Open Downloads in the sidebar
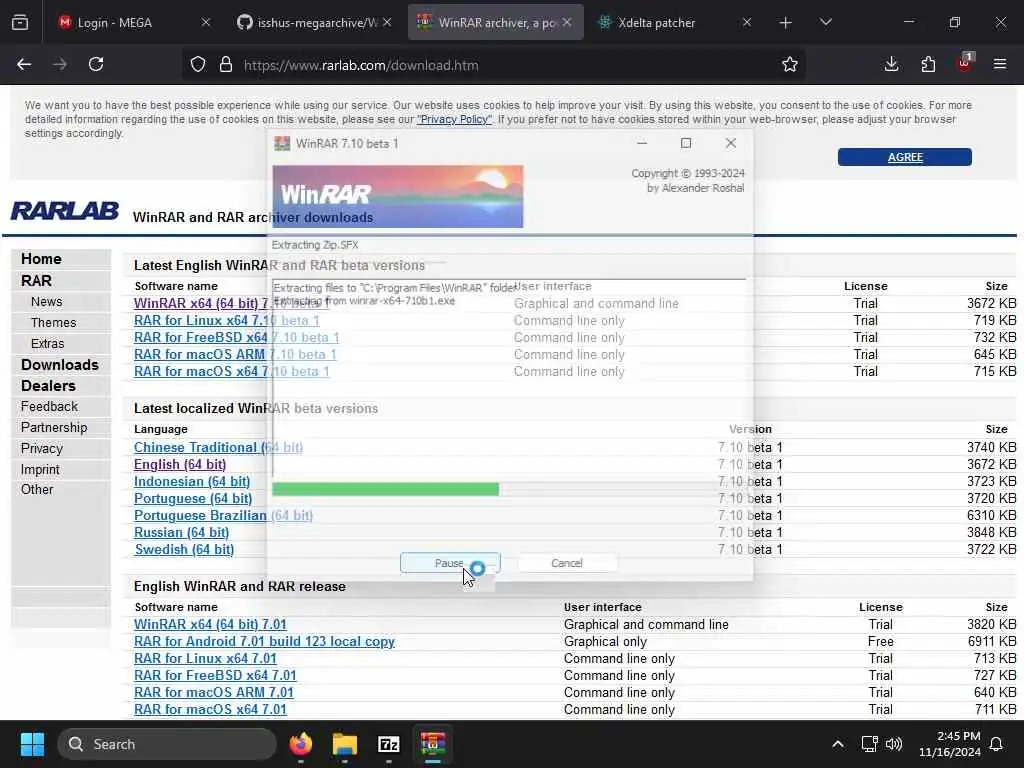Screen dimensions: 1024x768 coord(59,365)
